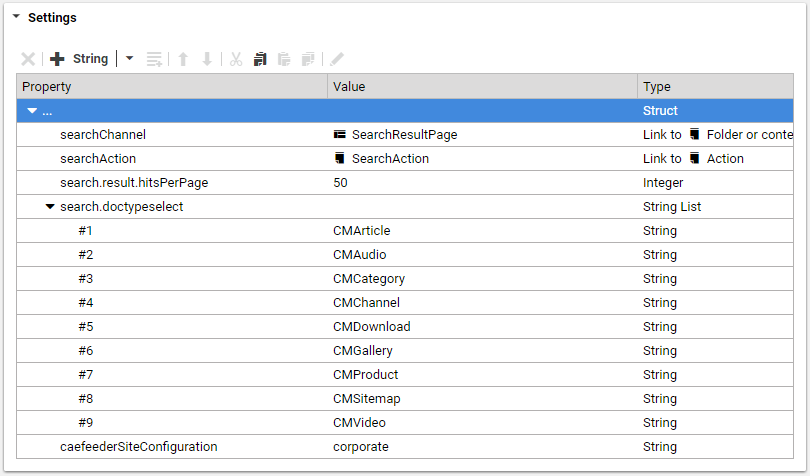Click the hitsPerPage value 50
810x476 pixels.
[x=340, y=182]
